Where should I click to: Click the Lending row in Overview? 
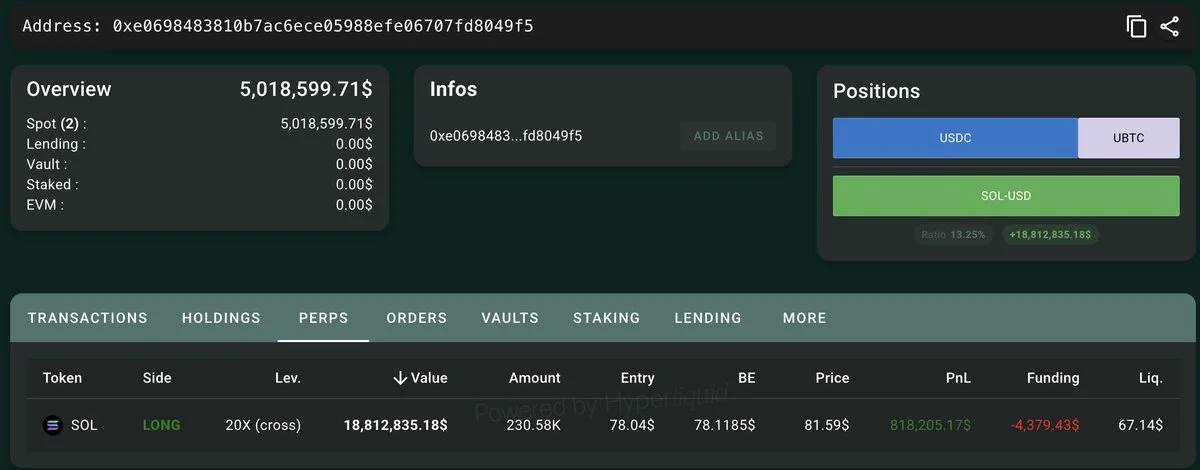pos(199,144)
